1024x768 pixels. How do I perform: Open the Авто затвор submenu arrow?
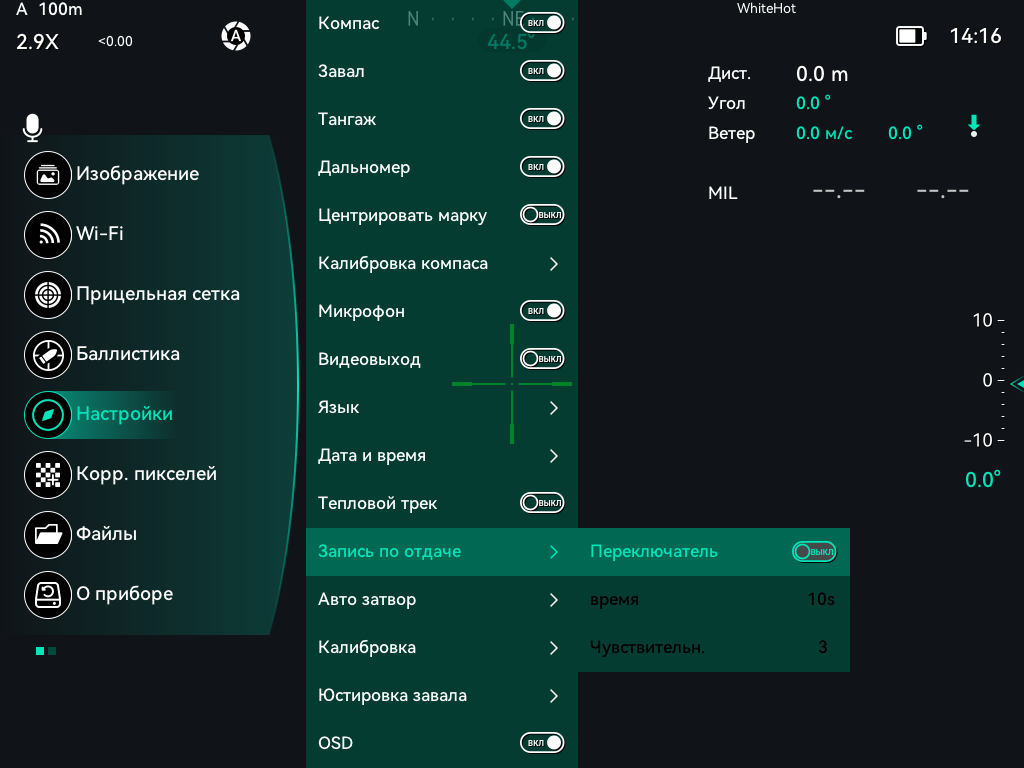point(554,600)
